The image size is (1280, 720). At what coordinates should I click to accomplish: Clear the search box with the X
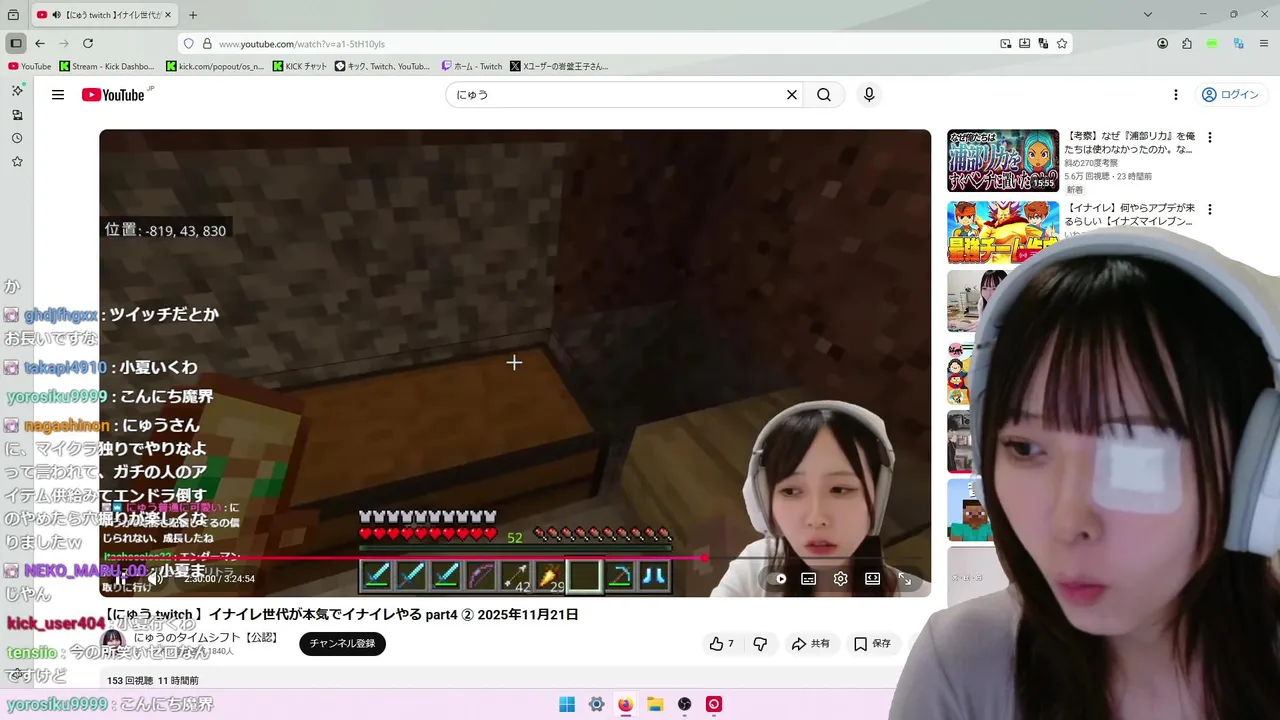pyautogui.click(x=792, y=95)
